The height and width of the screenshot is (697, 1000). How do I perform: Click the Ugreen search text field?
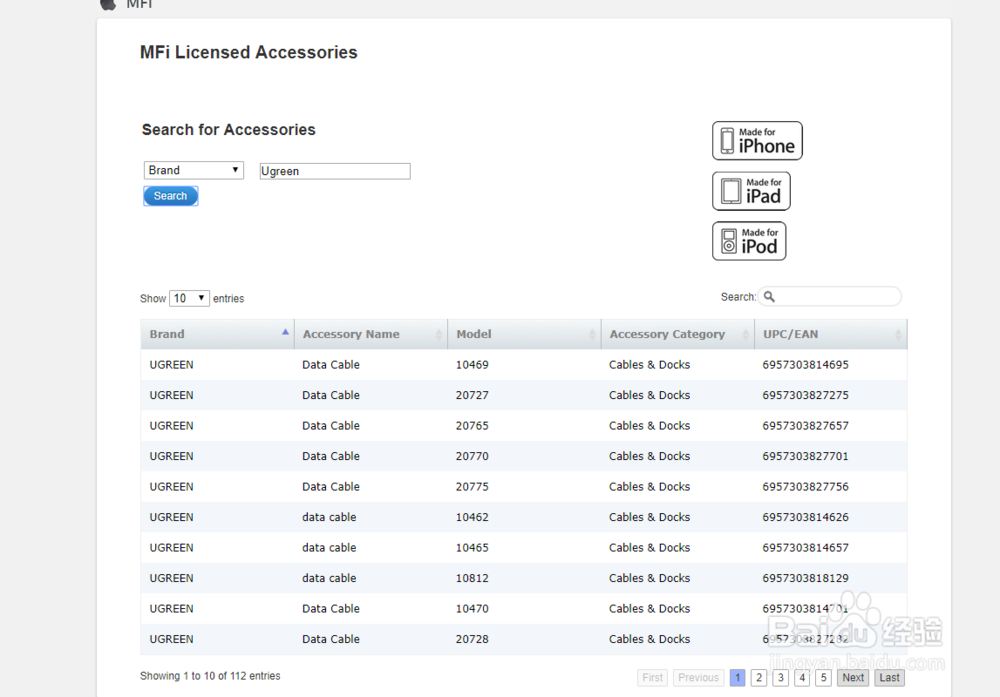pyautogui.click(x=335, y=171)
